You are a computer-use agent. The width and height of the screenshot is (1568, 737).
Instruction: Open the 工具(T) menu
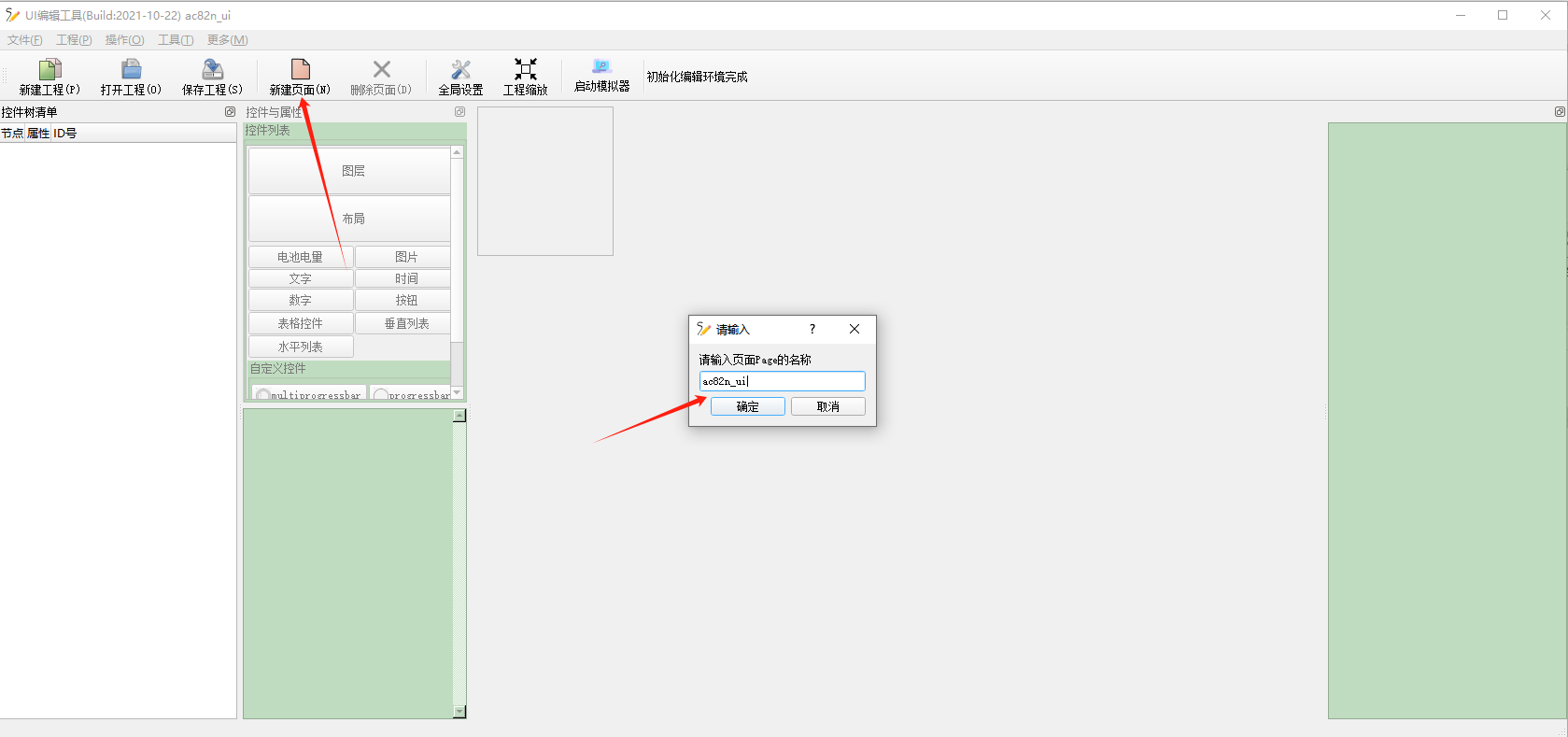coord(176,40)
